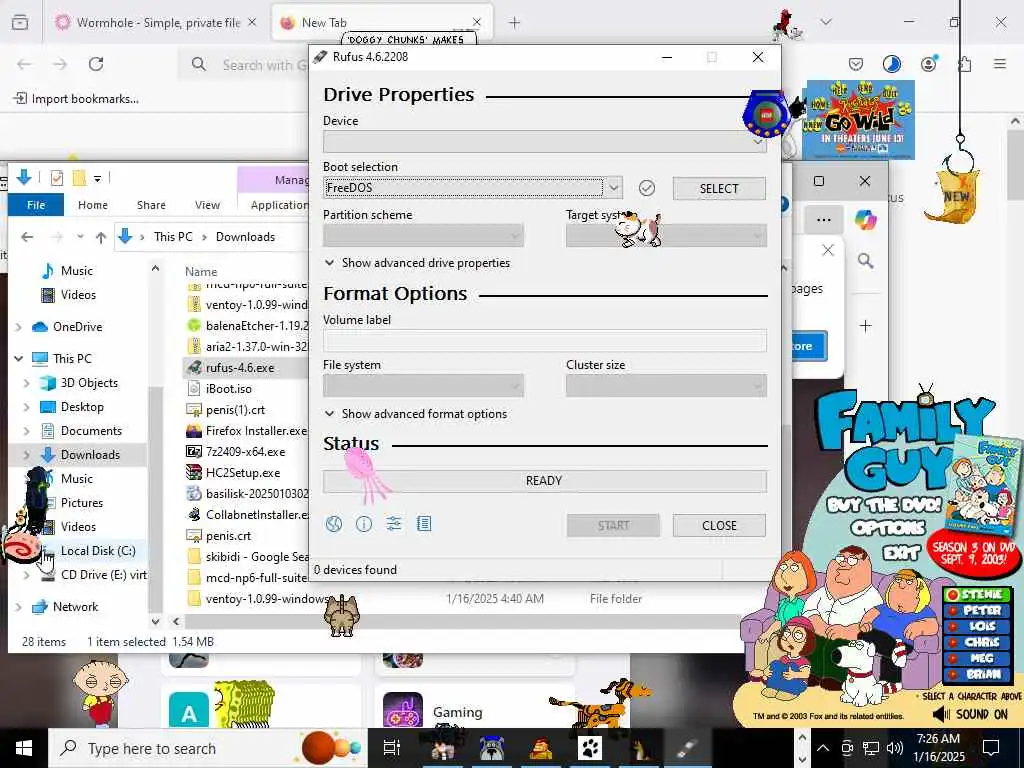The width and height of the screenshot is (1024, 768).
Task: Open Rufus settings sliders icon
Action: [394, 524]
